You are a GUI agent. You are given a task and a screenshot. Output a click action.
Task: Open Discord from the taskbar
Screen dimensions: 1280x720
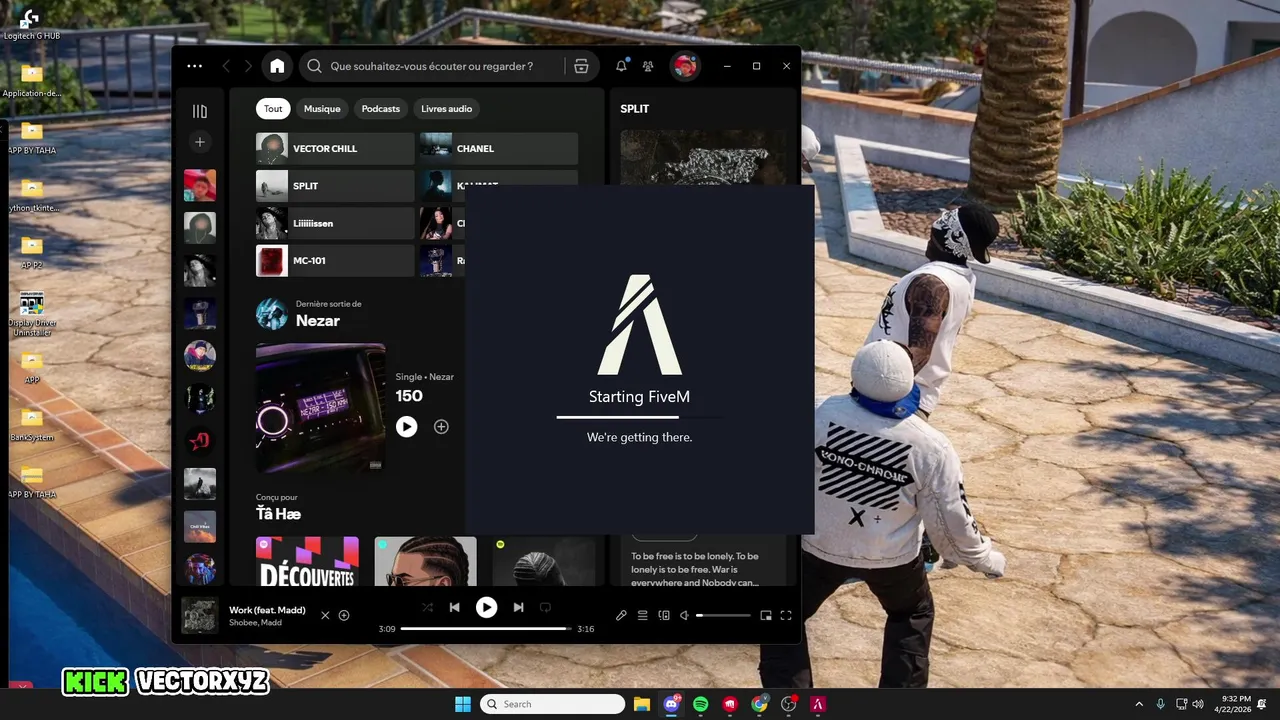tap(671, 704)
